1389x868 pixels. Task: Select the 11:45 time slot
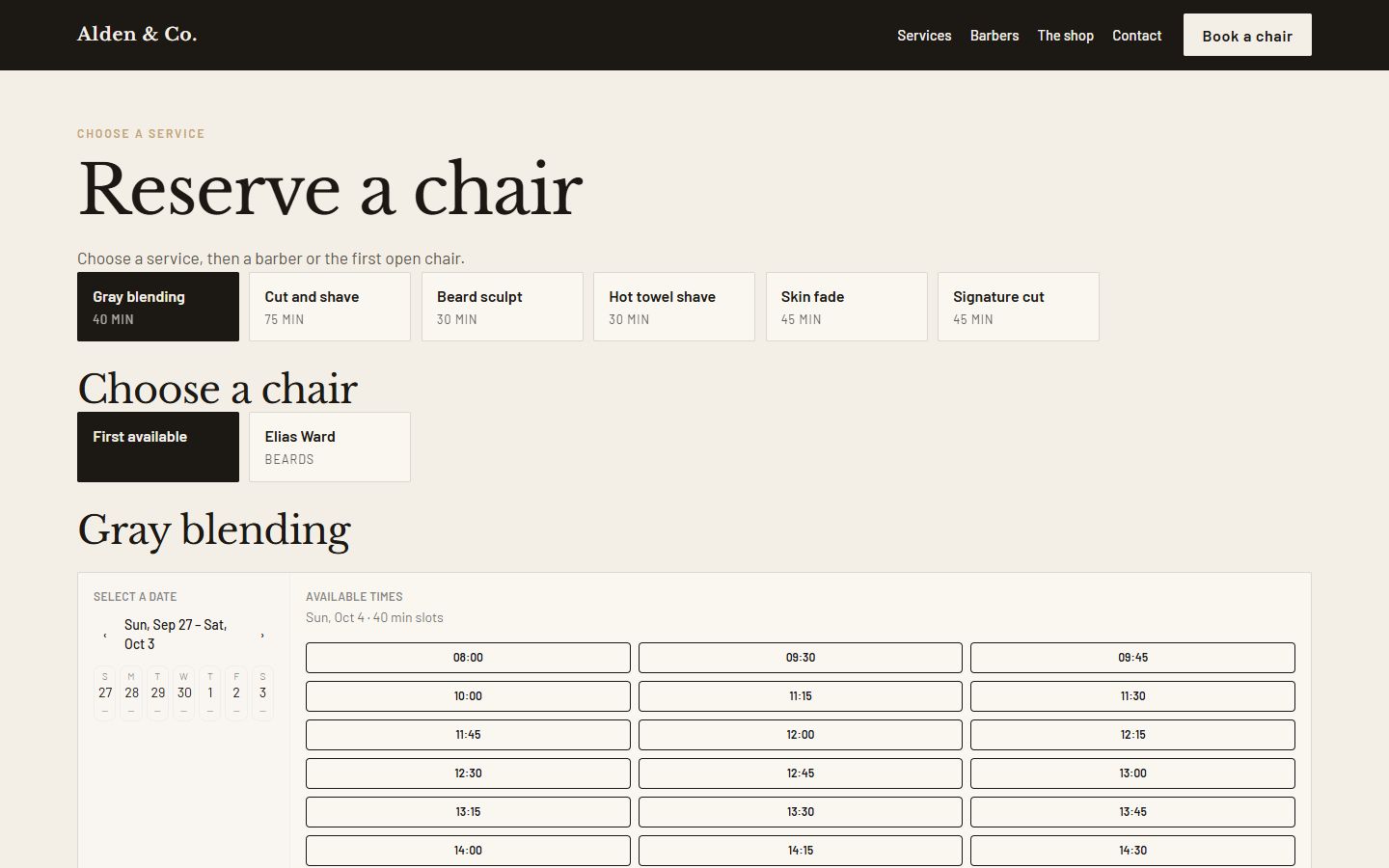(468, 735)
